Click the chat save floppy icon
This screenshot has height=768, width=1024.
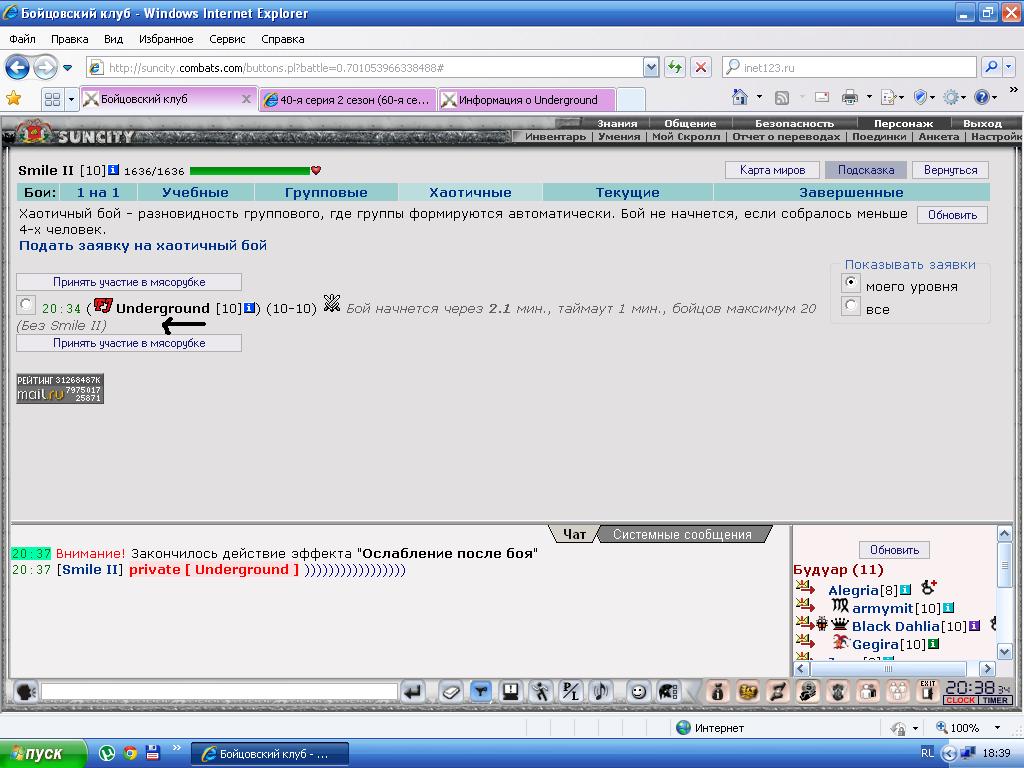(x=510, y=691)
